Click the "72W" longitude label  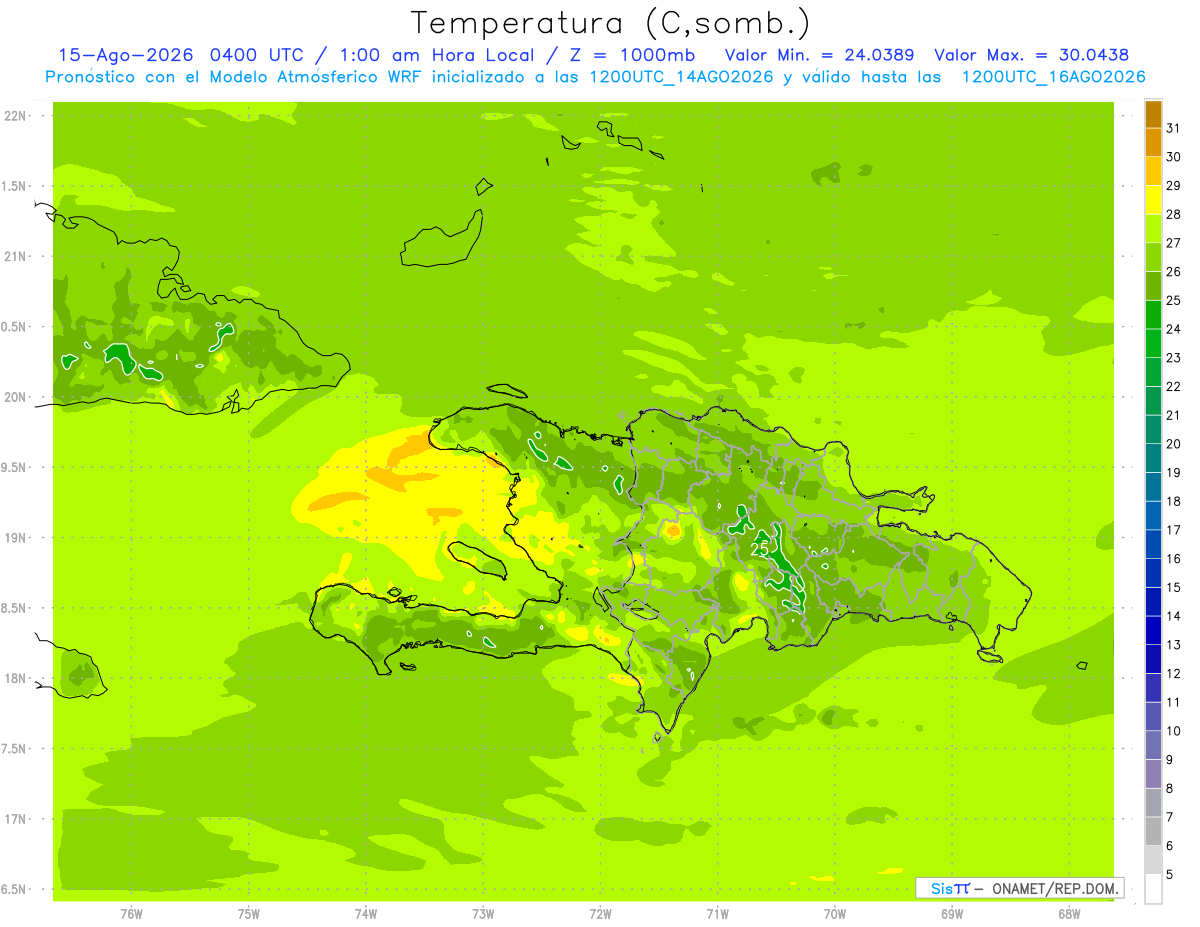click(601, 914)
